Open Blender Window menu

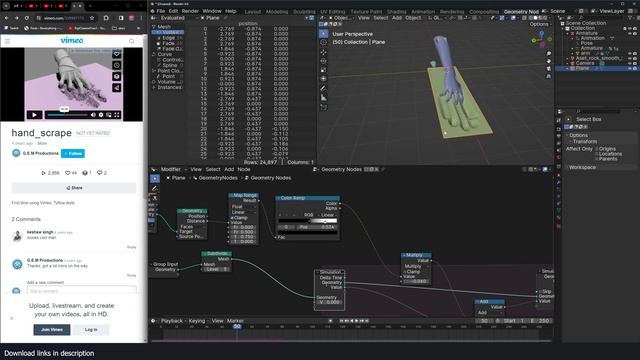(212, 11)
